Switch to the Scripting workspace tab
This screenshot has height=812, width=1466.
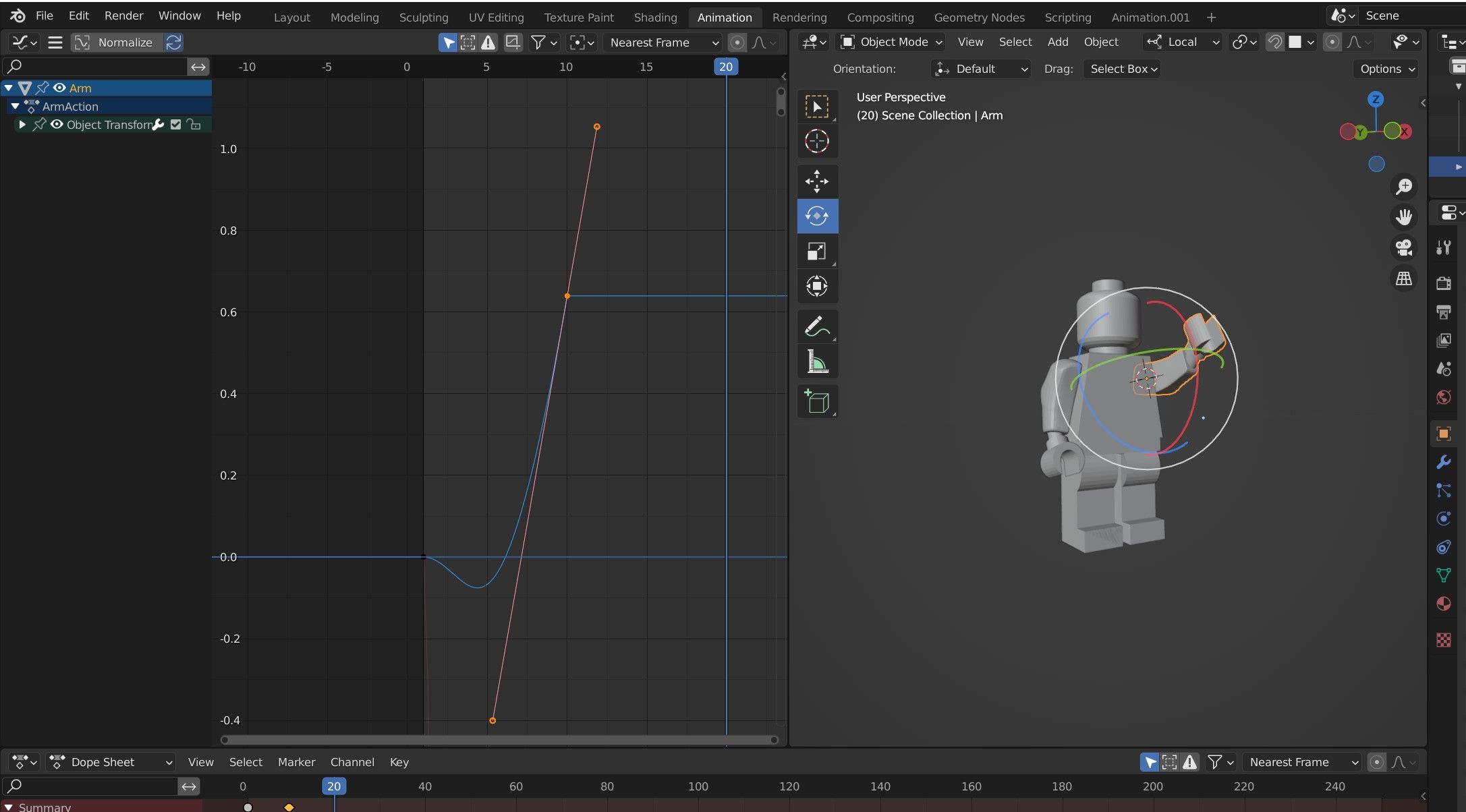pos(1067,17)
